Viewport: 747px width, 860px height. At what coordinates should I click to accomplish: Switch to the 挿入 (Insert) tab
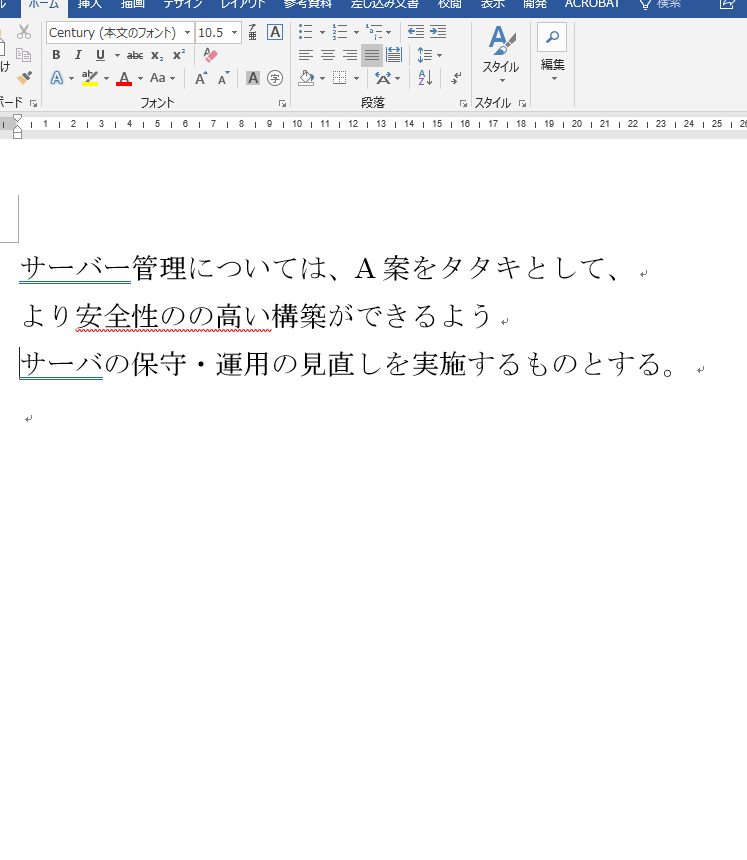90,4
